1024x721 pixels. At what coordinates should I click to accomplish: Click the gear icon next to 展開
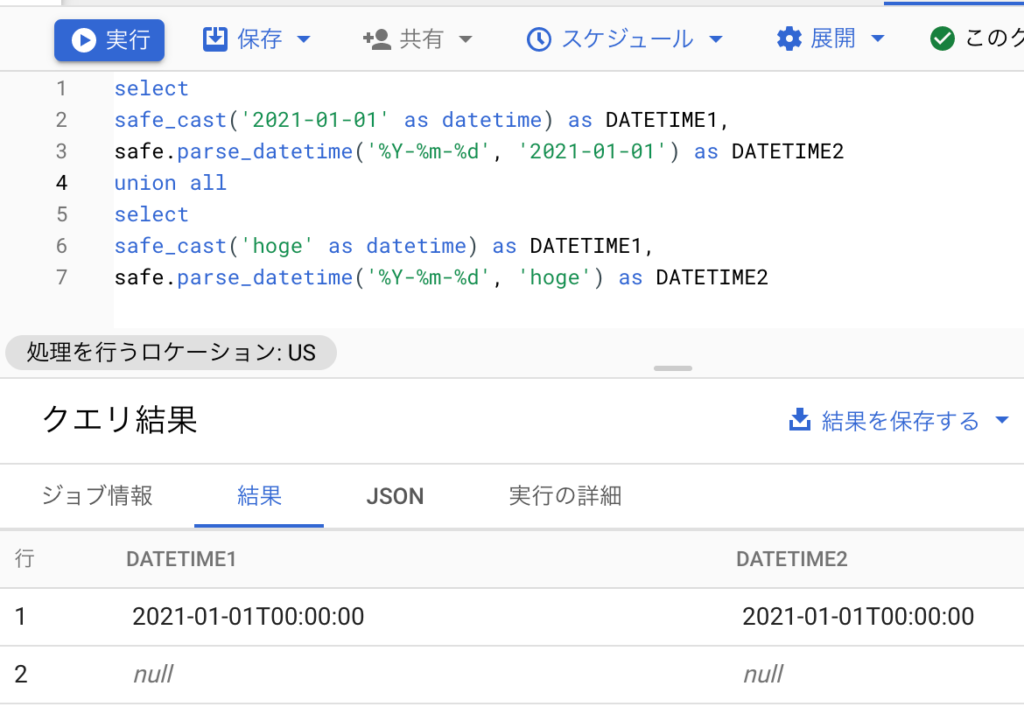click(x=789, y=39)
